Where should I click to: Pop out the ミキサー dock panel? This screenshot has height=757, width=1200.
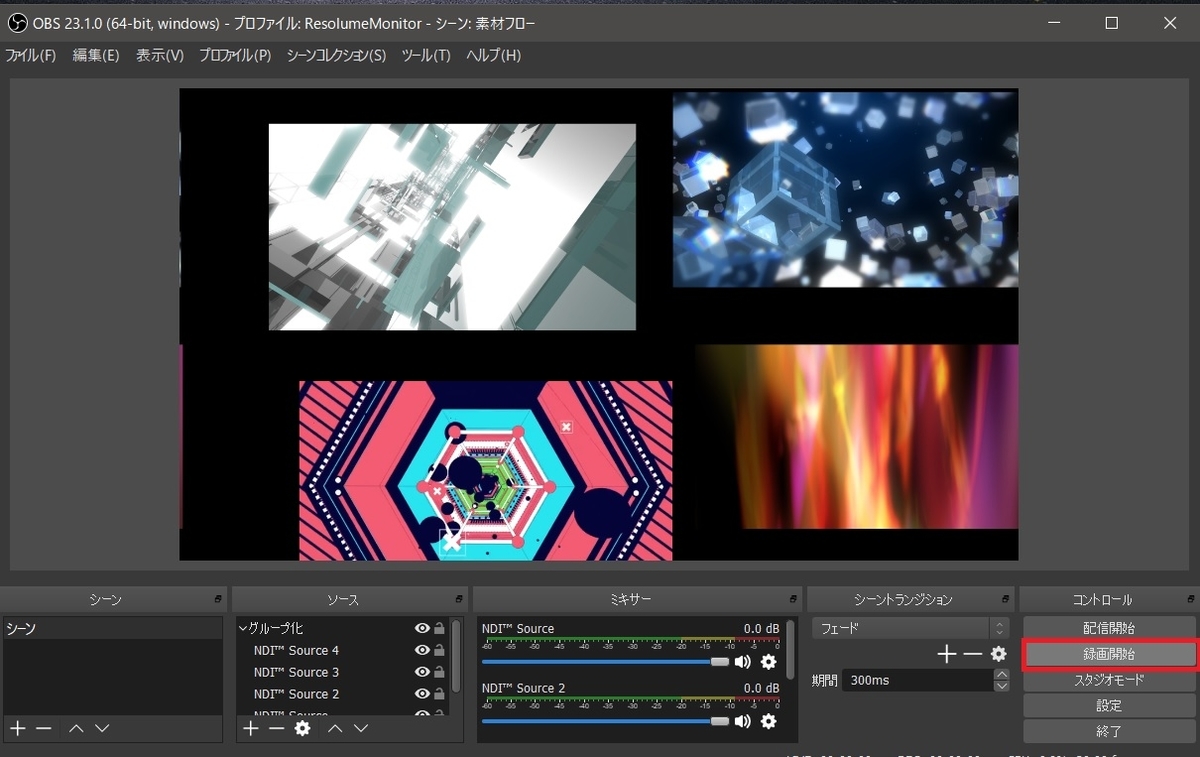click(x=792, y=599)
